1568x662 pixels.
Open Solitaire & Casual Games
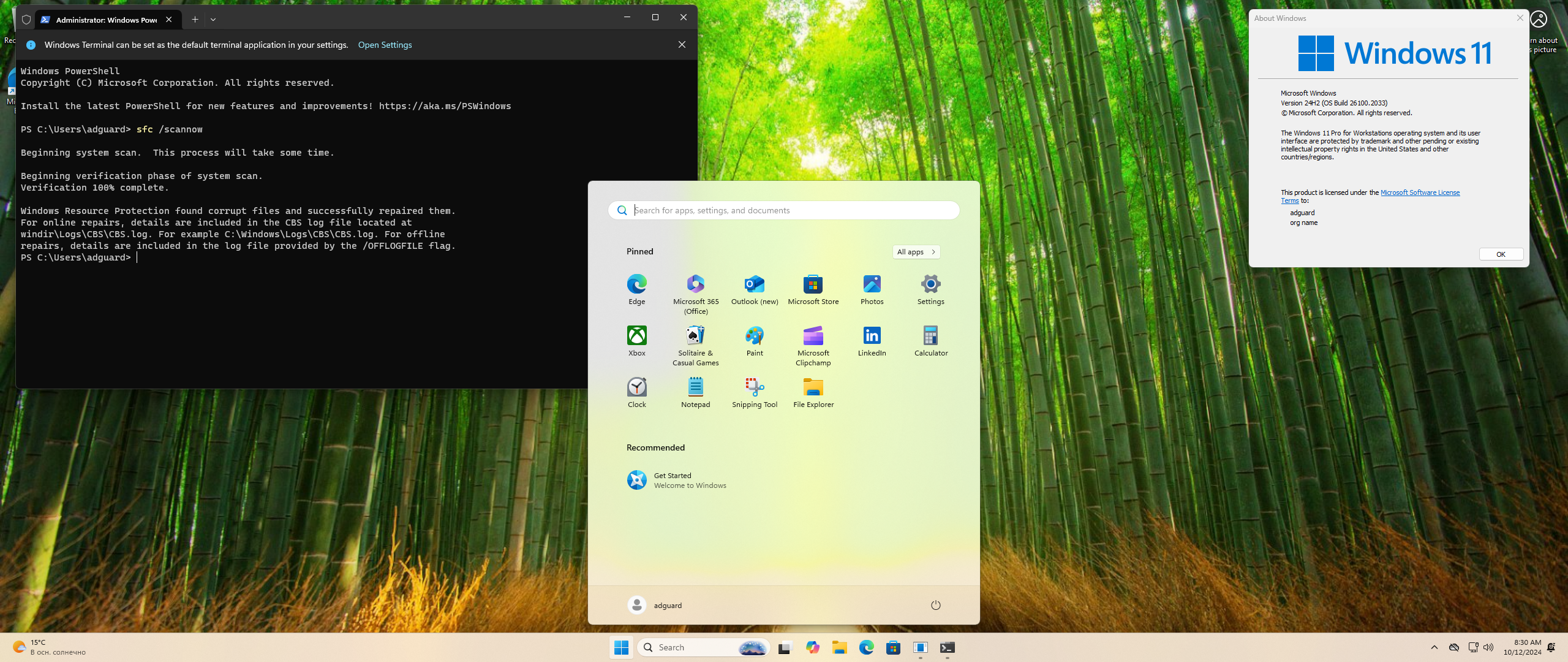696,346
